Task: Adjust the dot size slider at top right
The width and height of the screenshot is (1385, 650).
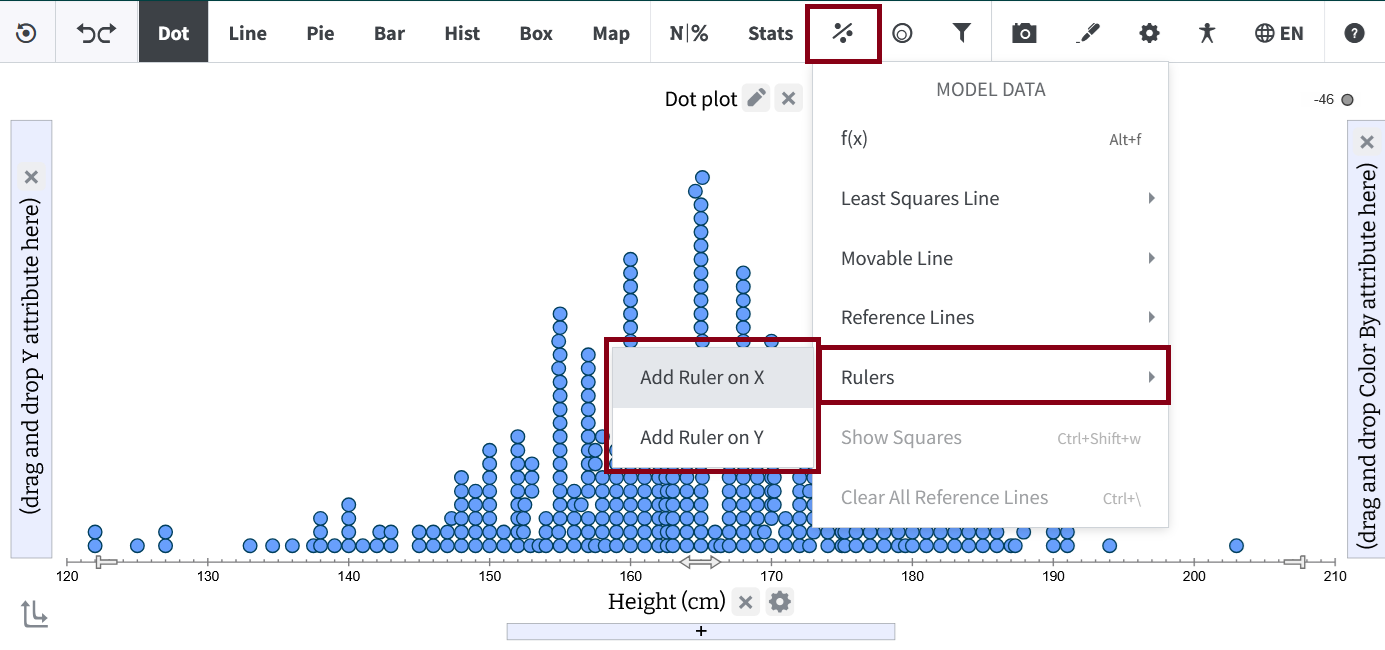Action: tap(1347, 100)
